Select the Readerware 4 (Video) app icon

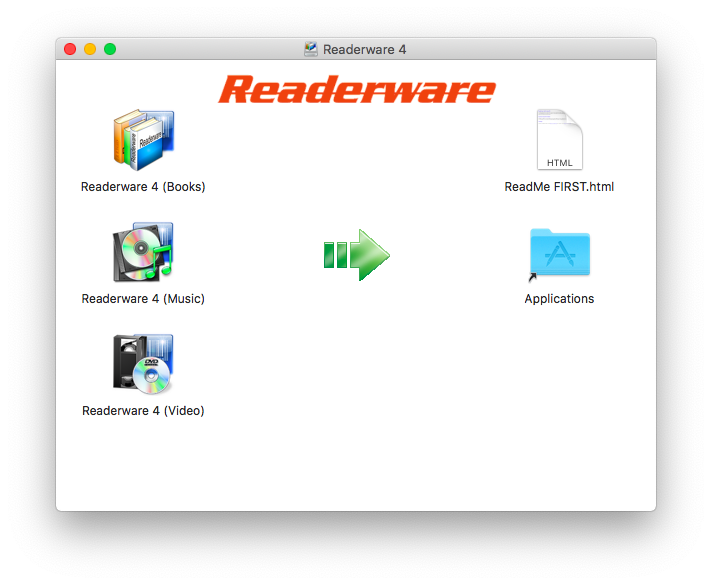point(143,364)
